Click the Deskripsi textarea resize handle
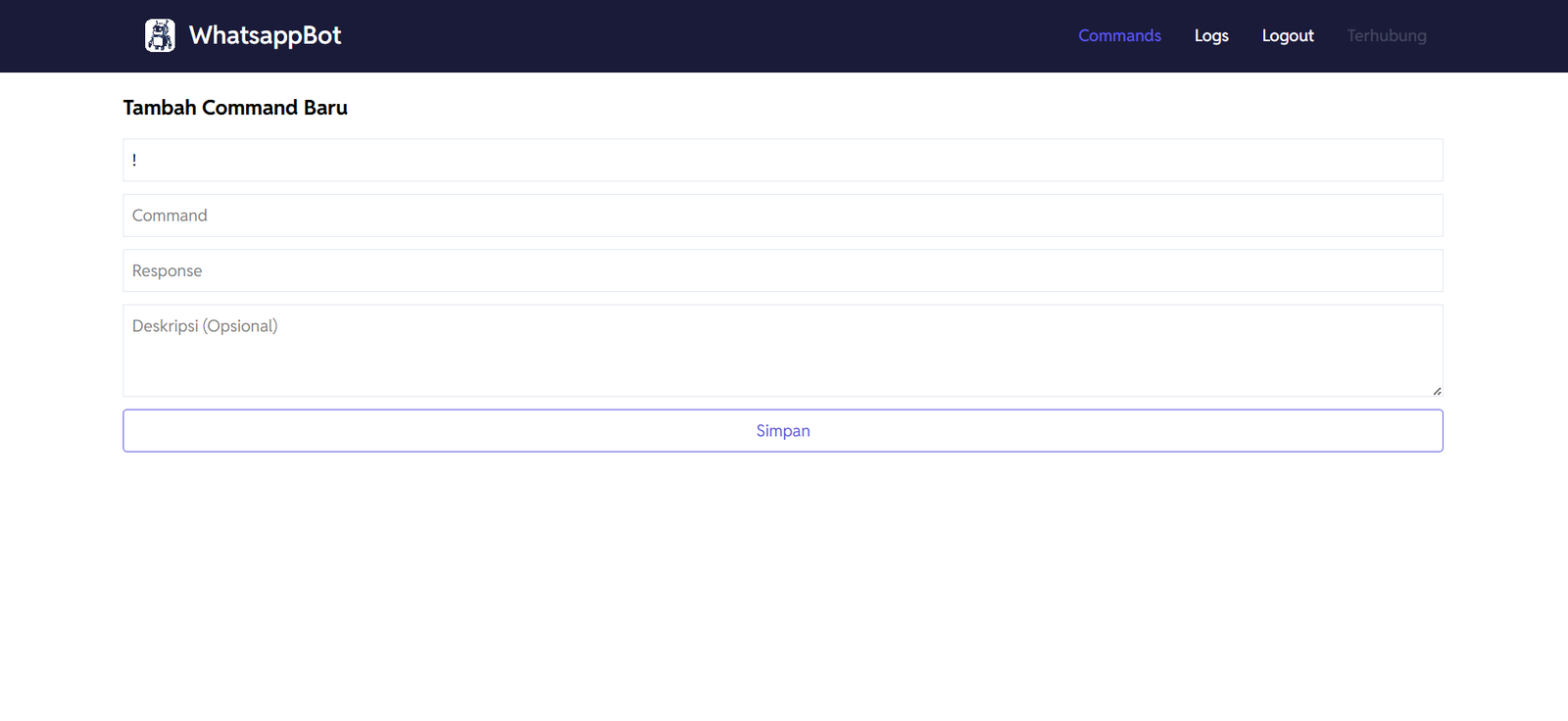The width and height of the screenshot is (1568, 721). tap(1437, 391)
